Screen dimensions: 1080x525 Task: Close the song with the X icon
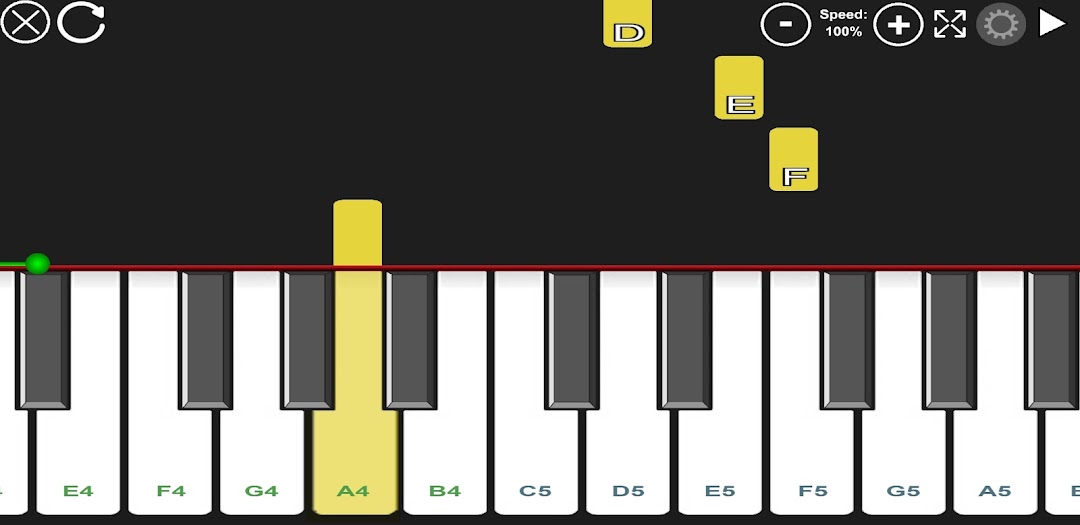[x=25, y=23]
